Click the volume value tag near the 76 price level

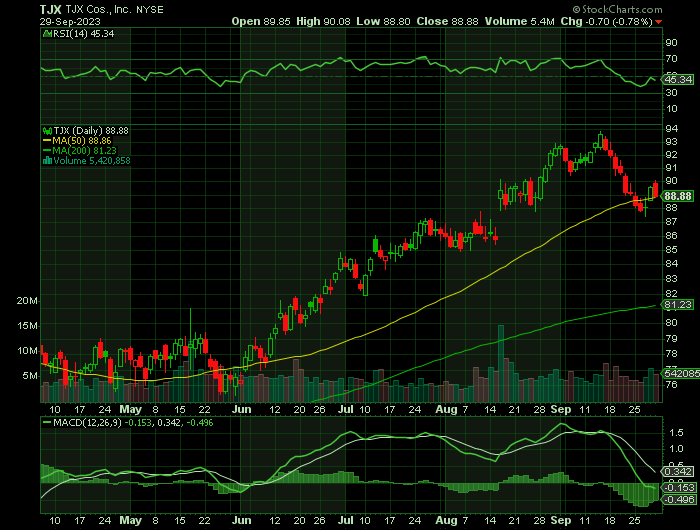[x=682, y=373]
